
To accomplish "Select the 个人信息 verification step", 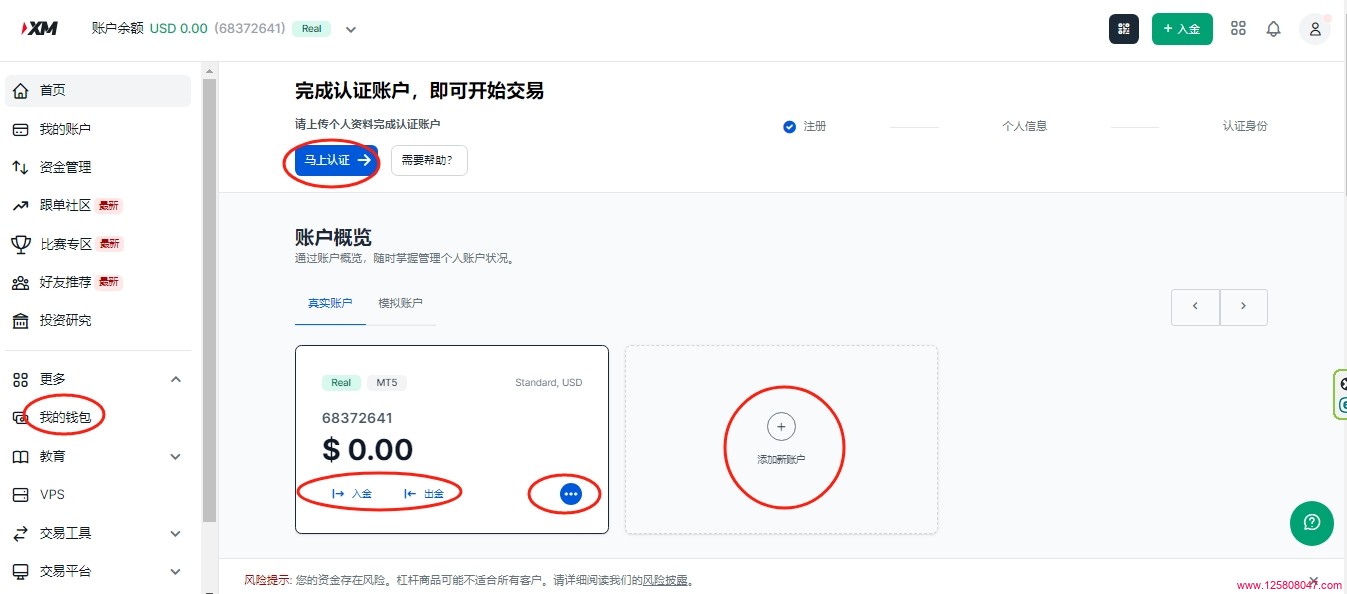I will point(1024,126).
